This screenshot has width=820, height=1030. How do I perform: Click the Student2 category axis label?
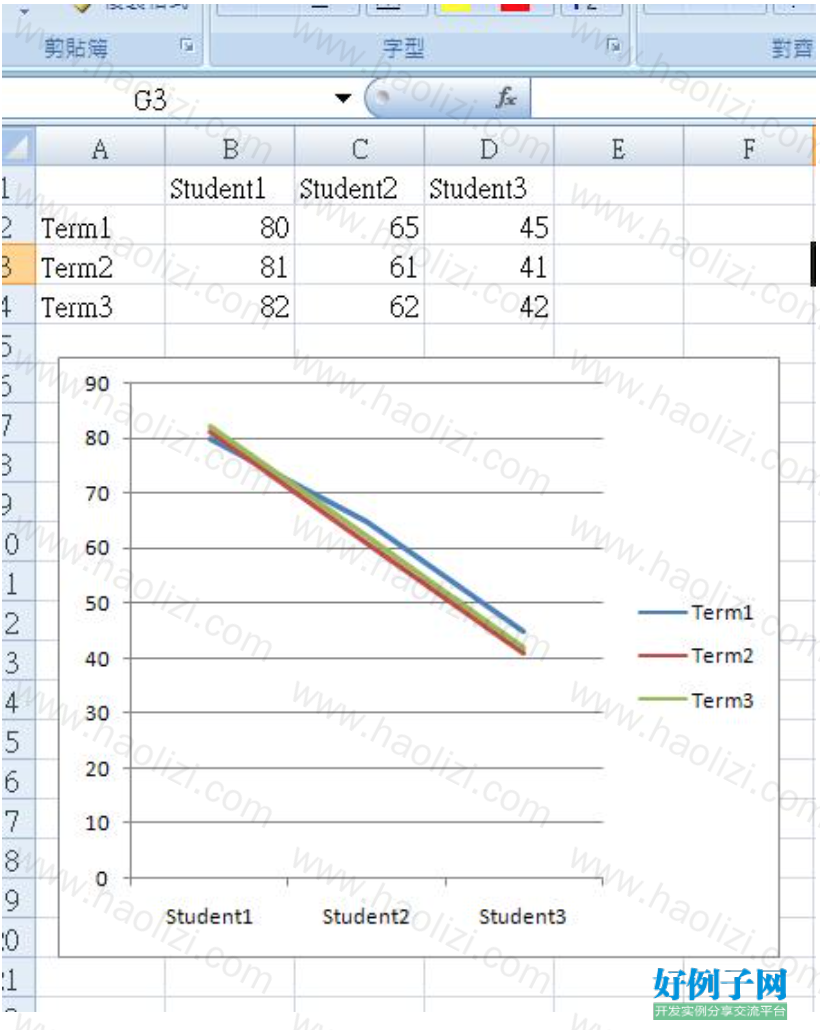(x=366, y=916)
